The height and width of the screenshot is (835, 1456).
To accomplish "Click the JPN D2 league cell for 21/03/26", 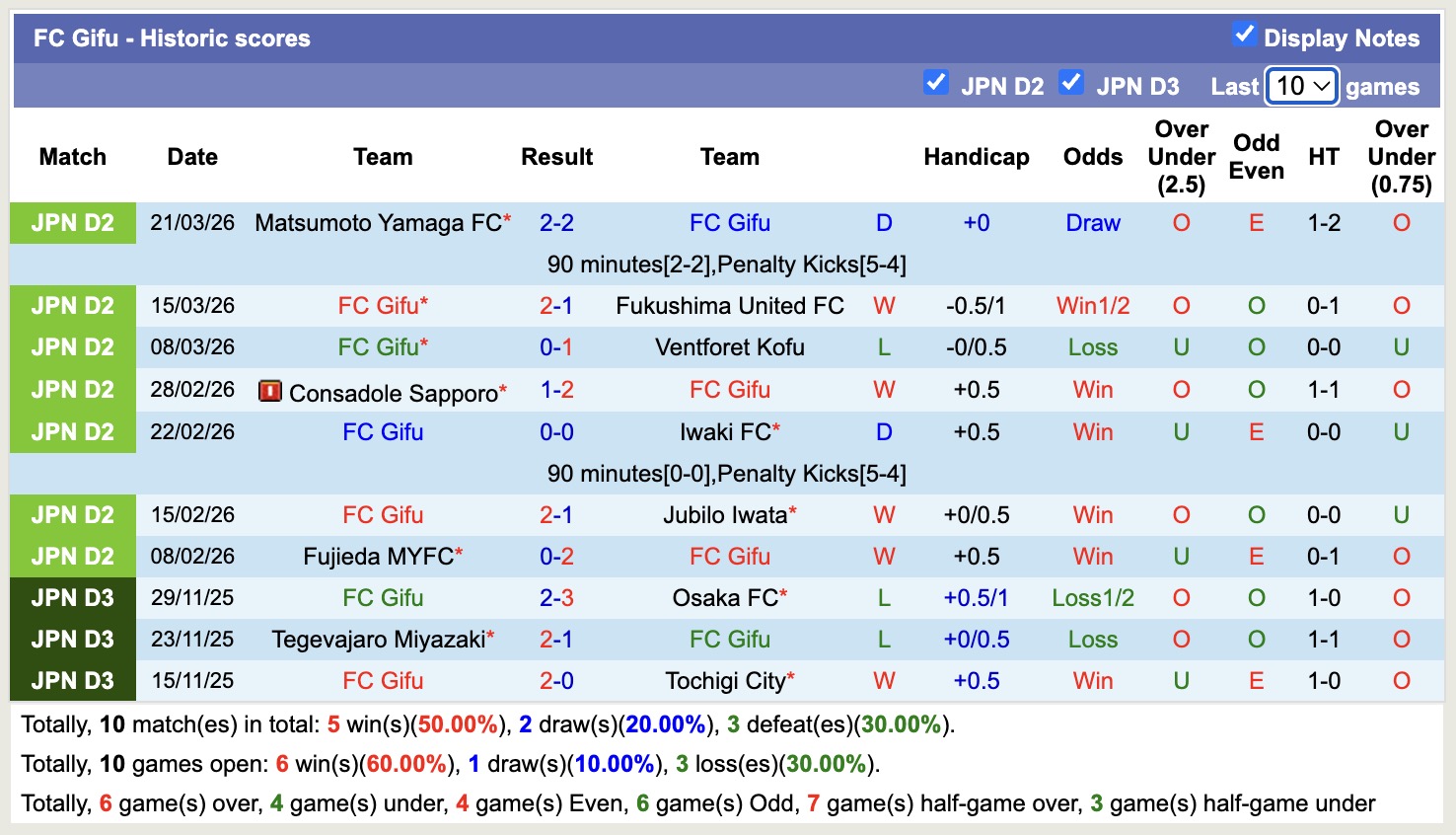I will [x=73, y=223].
